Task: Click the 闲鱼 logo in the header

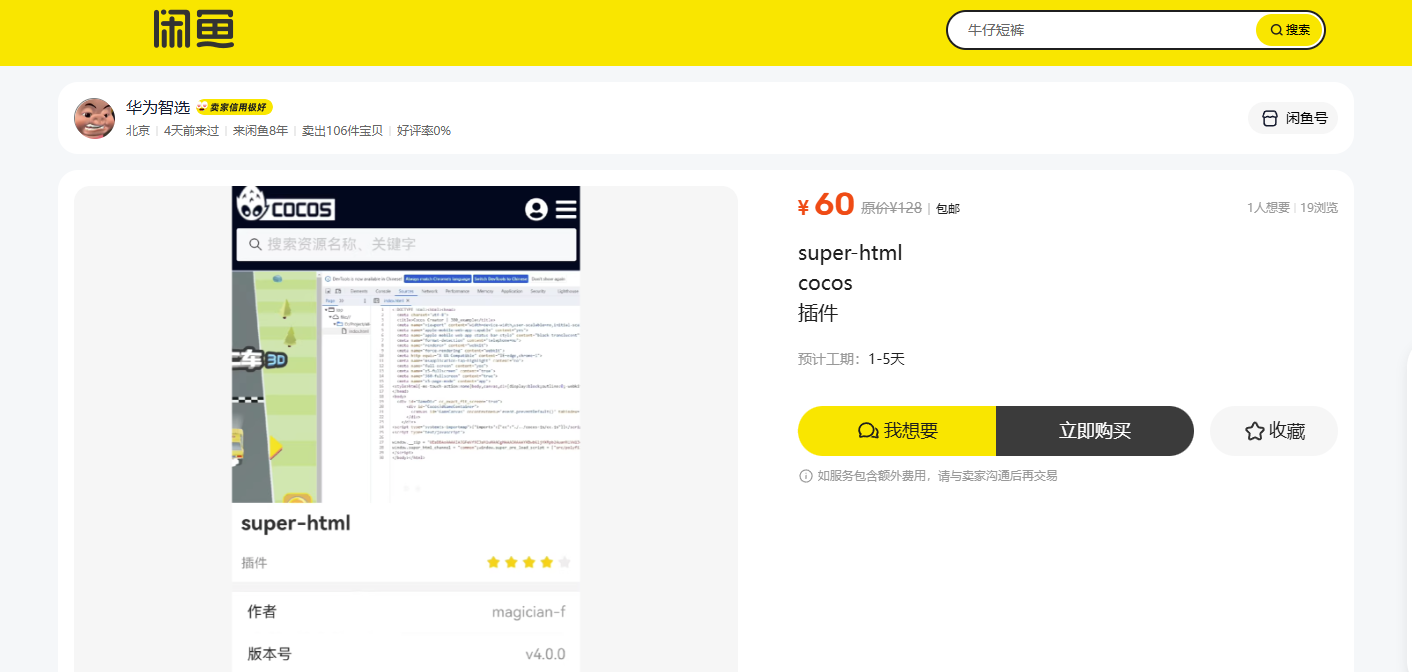Action: (x=193, y=29)
